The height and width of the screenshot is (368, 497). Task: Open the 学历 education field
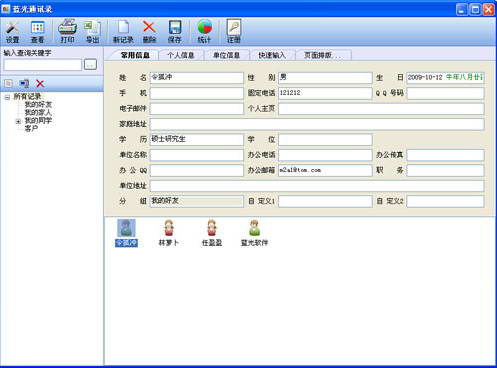[196, 139]
